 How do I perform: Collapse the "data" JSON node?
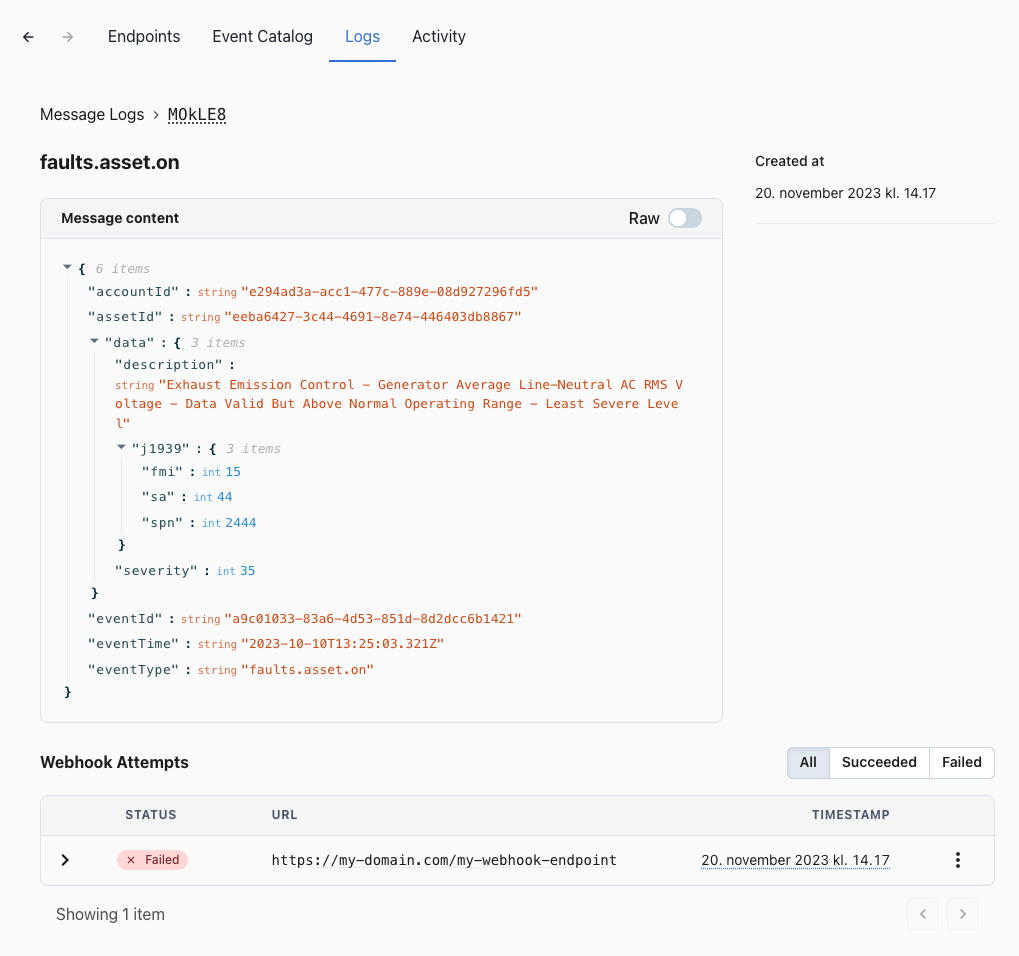(94, 342)
